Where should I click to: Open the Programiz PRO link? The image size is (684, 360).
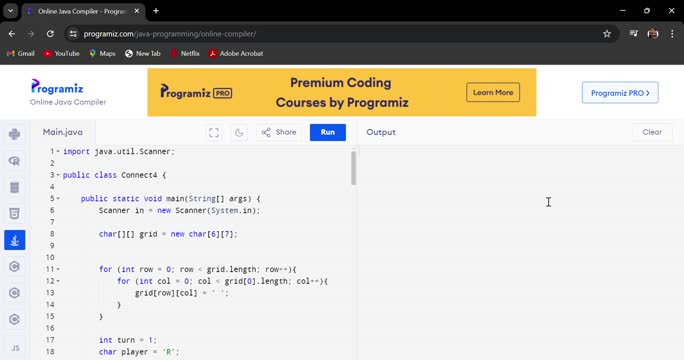(x=620, y=93)
